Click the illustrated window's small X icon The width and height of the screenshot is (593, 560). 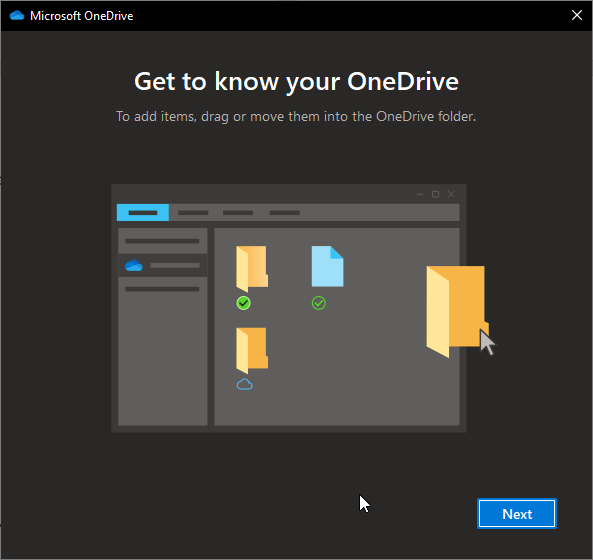pyautogui.click(x=451, y=194)
